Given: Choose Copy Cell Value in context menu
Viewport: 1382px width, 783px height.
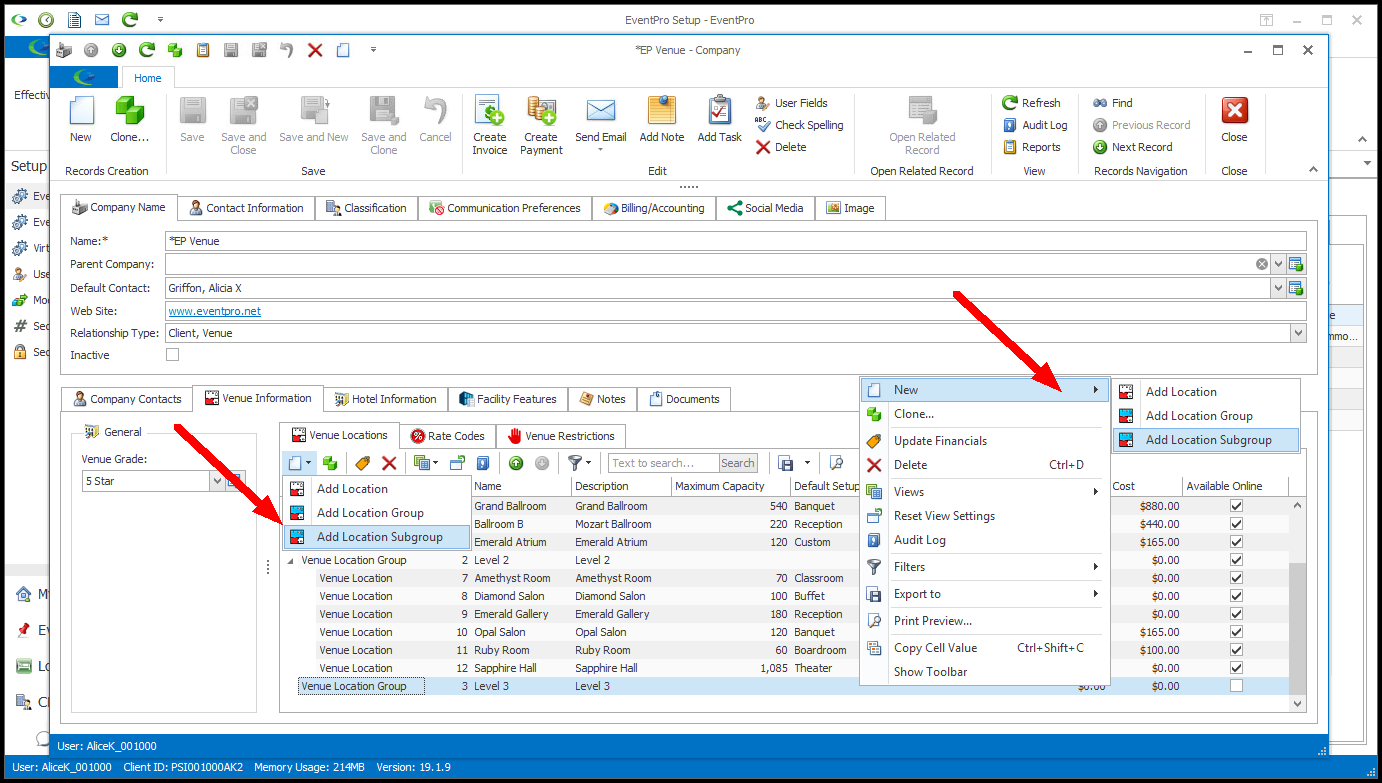Looking at the screenshot, I should (985, 648).
